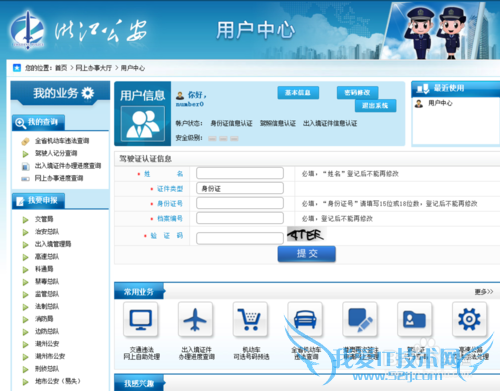
Task: Open the car icon for 全省机动车违法查询
Action: (305, 319)
